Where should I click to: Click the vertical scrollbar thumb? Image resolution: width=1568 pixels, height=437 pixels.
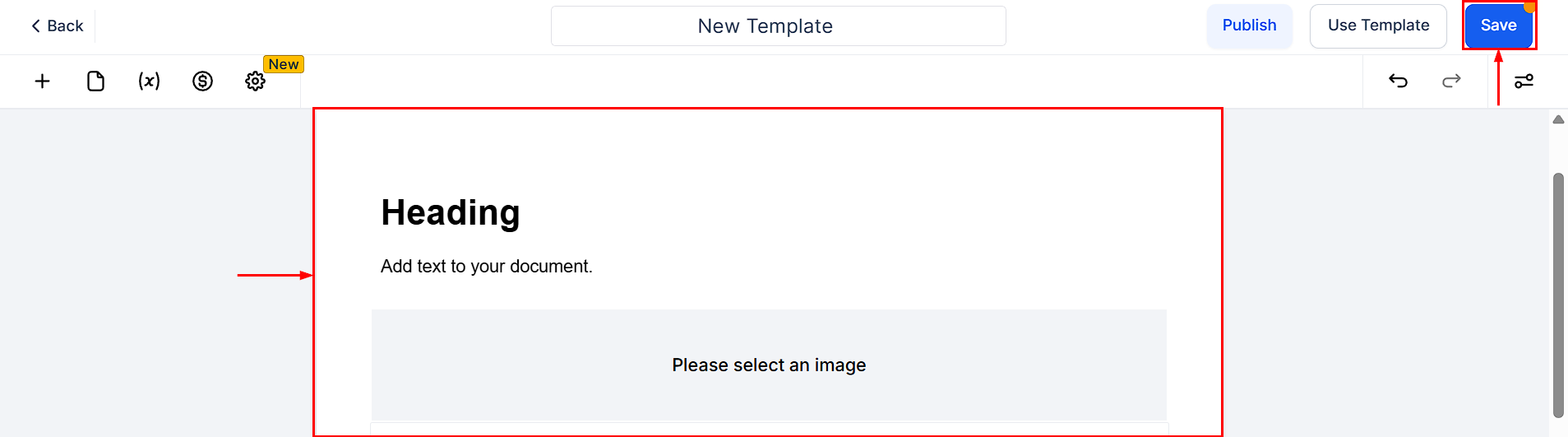pos(1558,295)
